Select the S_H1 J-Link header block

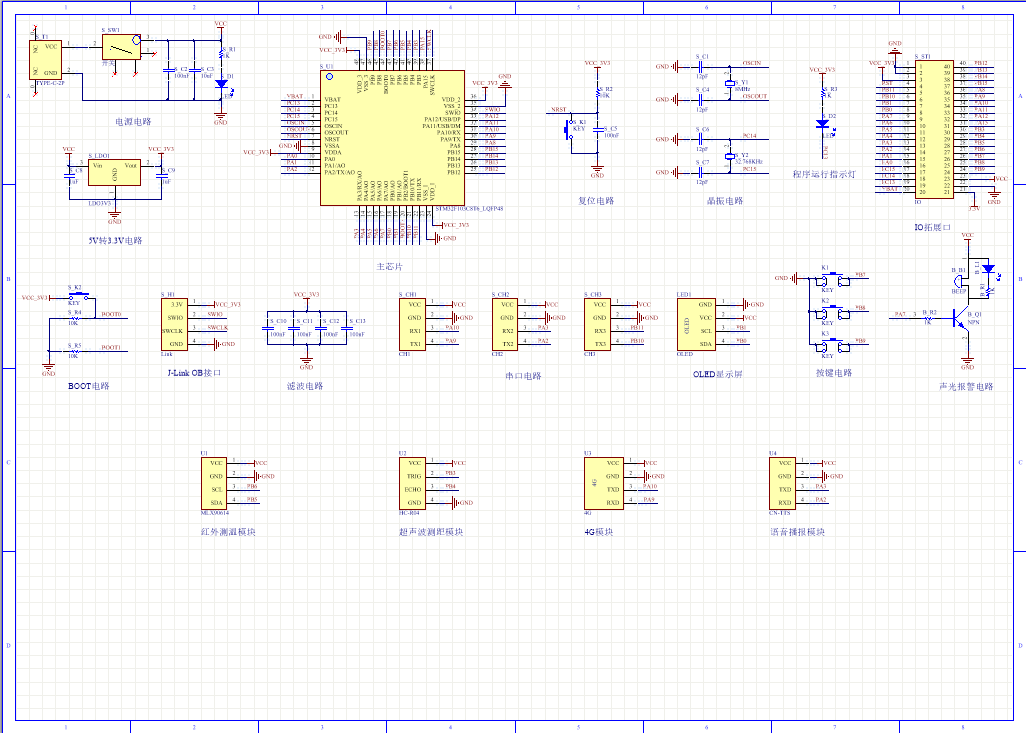coord(174,325)
